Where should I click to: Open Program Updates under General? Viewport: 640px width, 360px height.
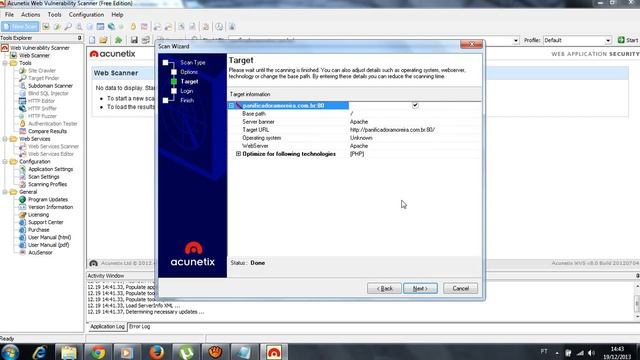(x=48, y=200)
